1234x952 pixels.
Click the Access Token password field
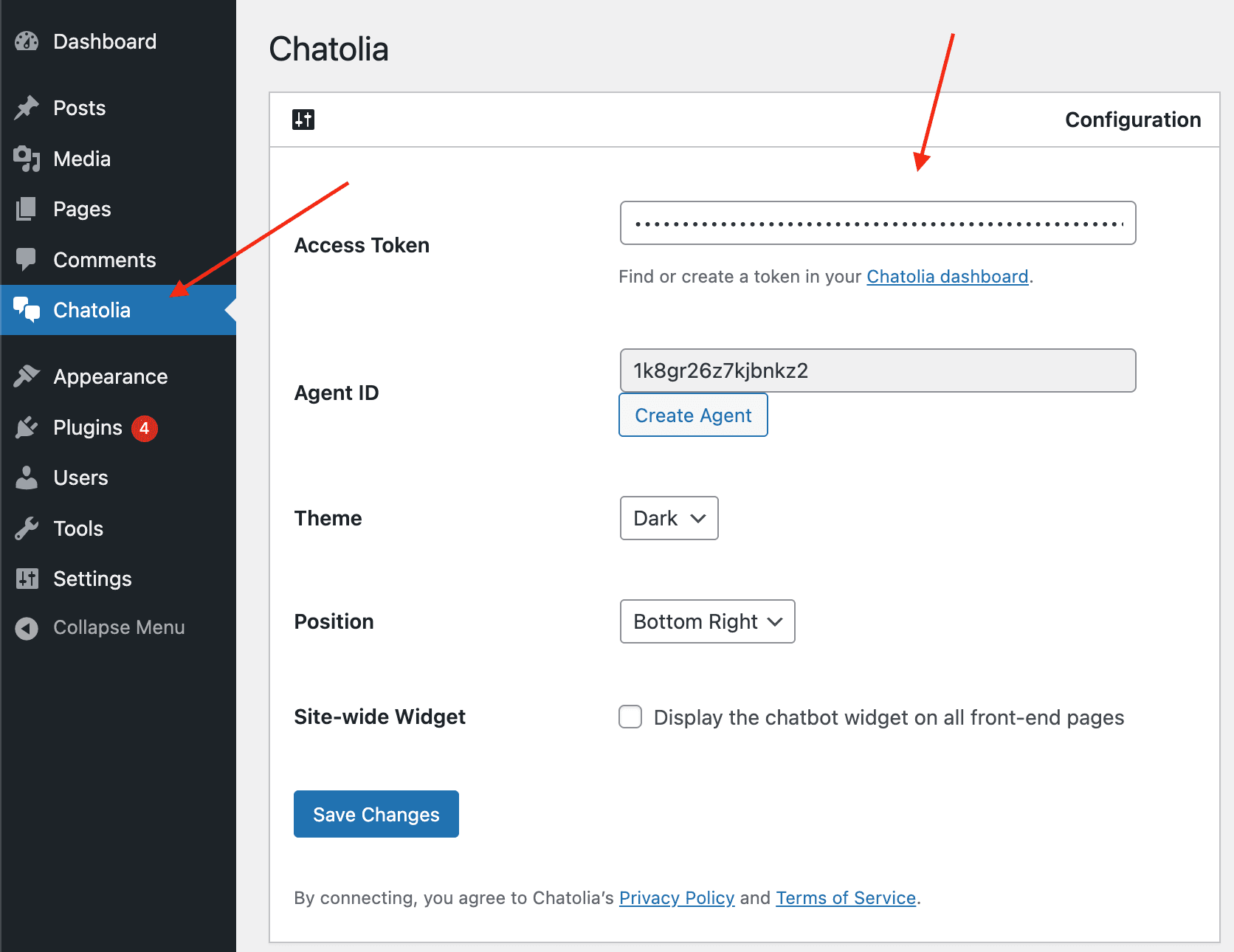pos(878,223)
